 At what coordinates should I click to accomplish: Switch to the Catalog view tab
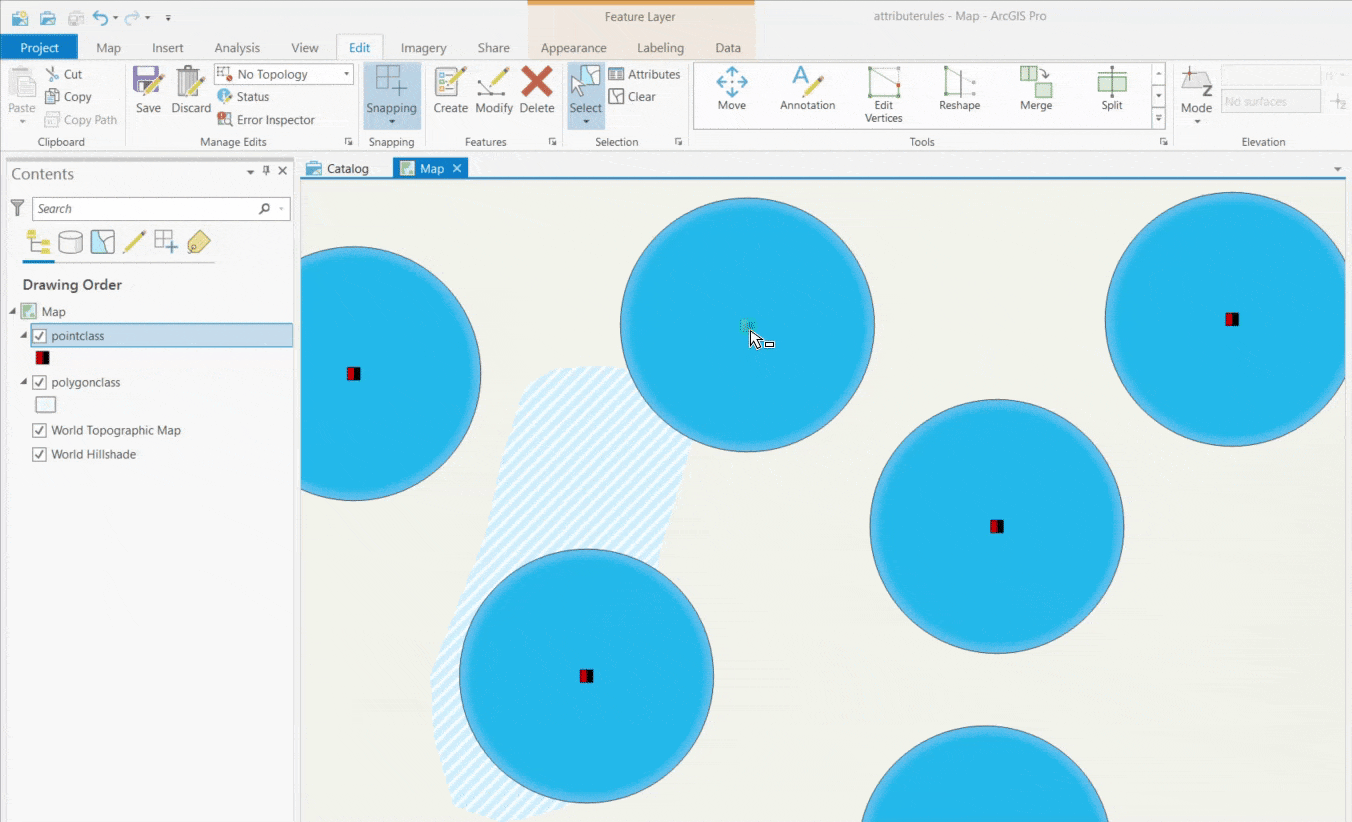click(339, 168)
